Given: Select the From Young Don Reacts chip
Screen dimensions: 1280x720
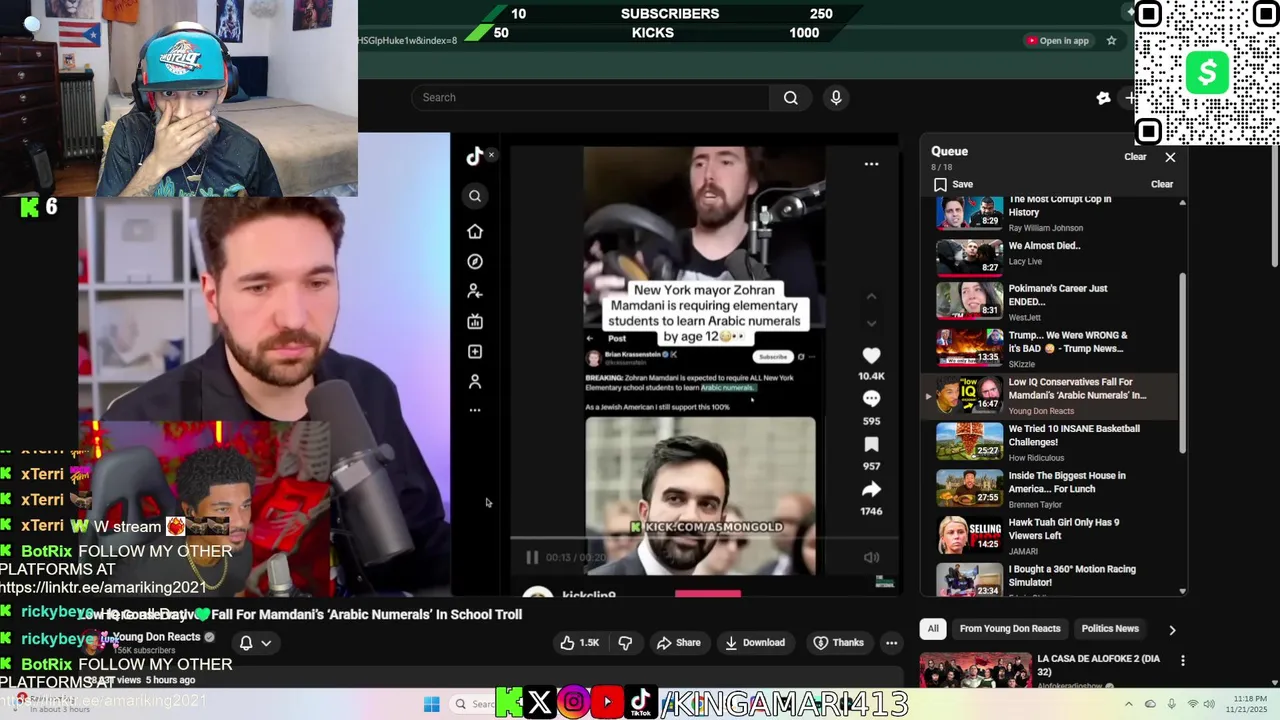Looking at the screenshot, I should [x=1009, y=629].
